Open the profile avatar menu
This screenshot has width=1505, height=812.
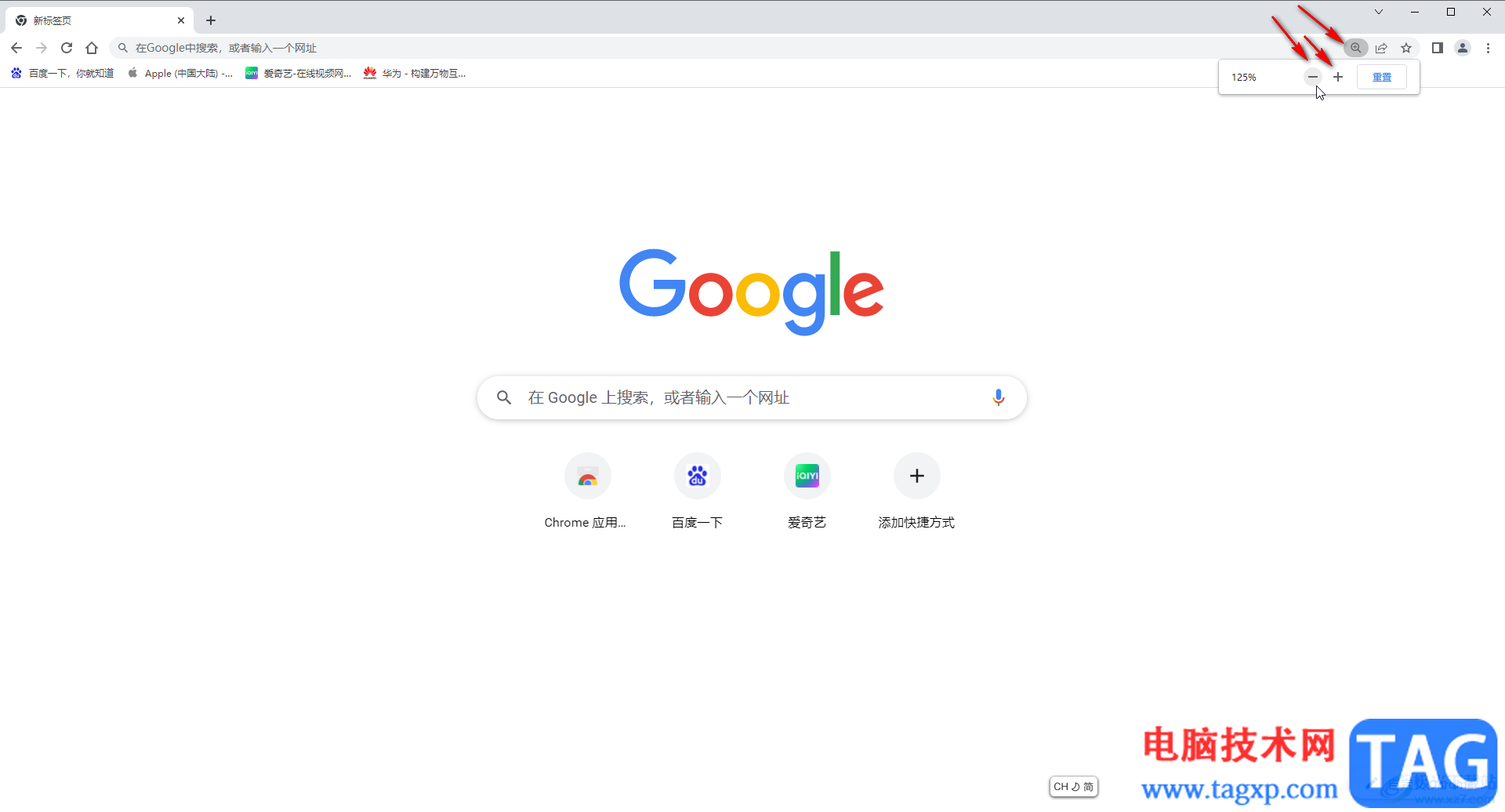(1463, 48)
